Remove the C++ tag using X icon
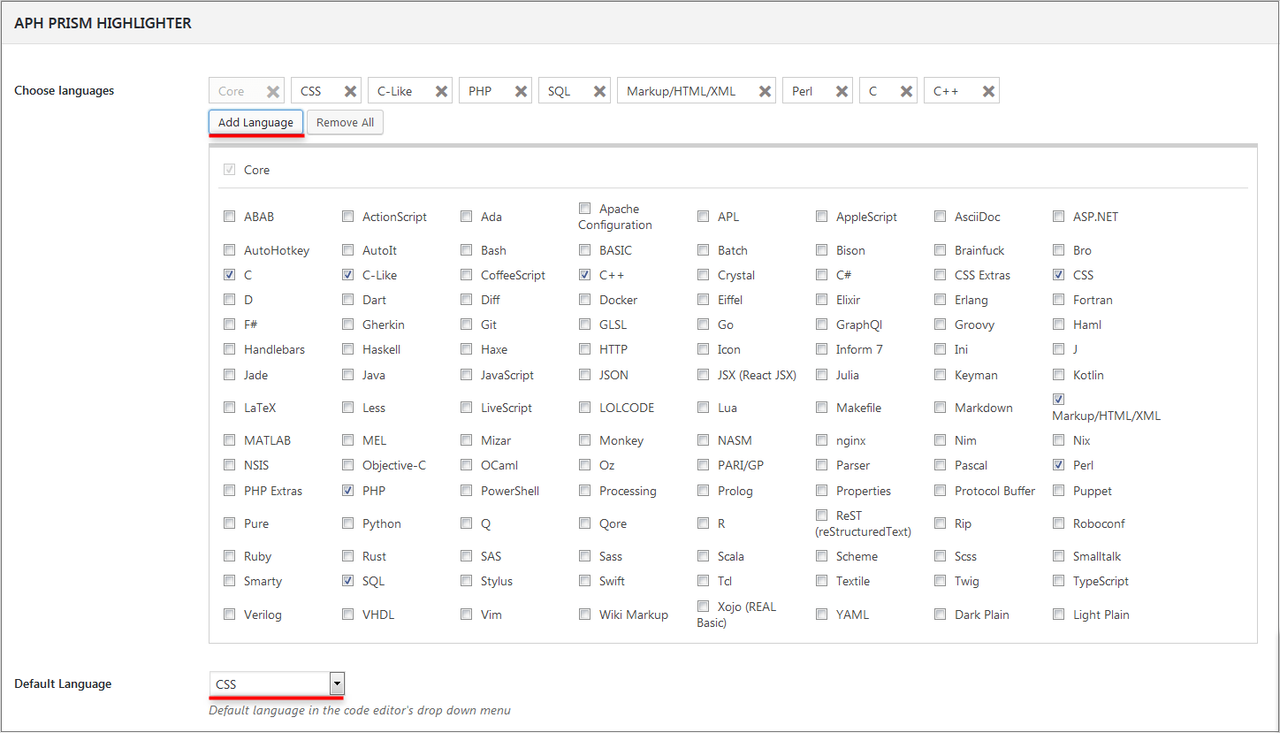Screen dimensions: 1280x733 coord(988,91)
